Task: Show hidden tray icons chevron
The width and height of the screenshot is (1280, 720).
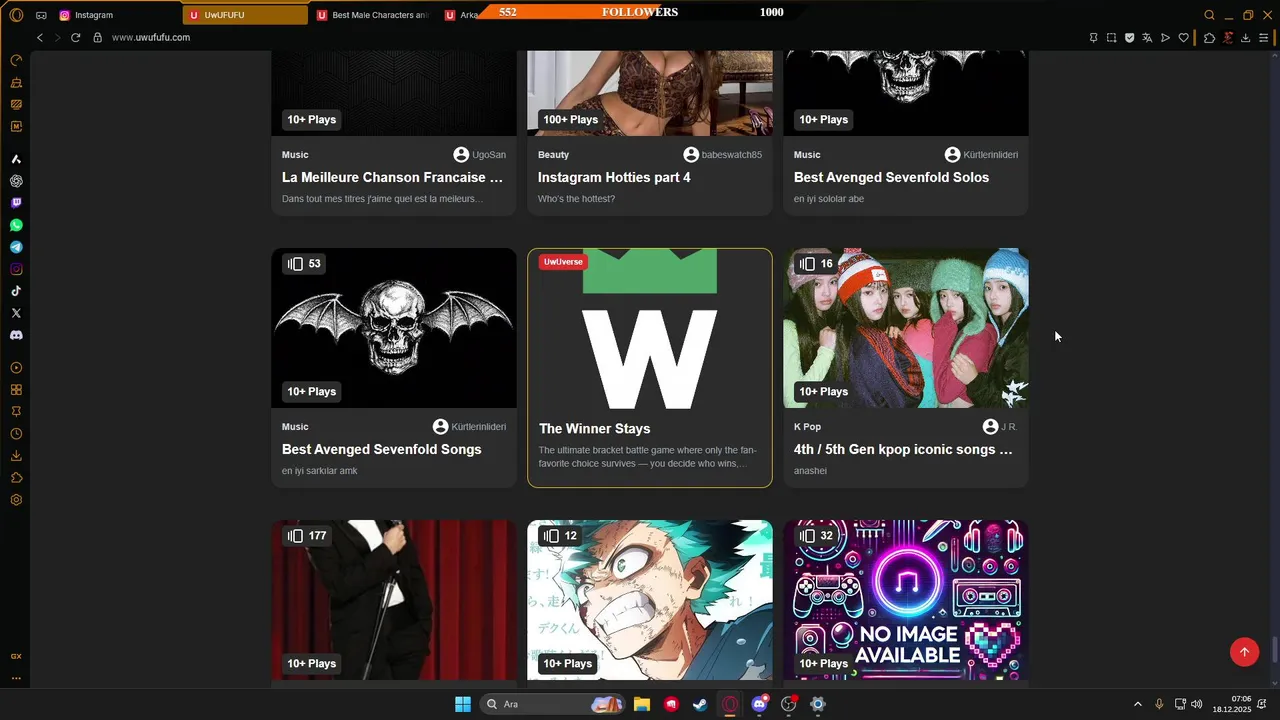Action: (x=1137, y=704)
